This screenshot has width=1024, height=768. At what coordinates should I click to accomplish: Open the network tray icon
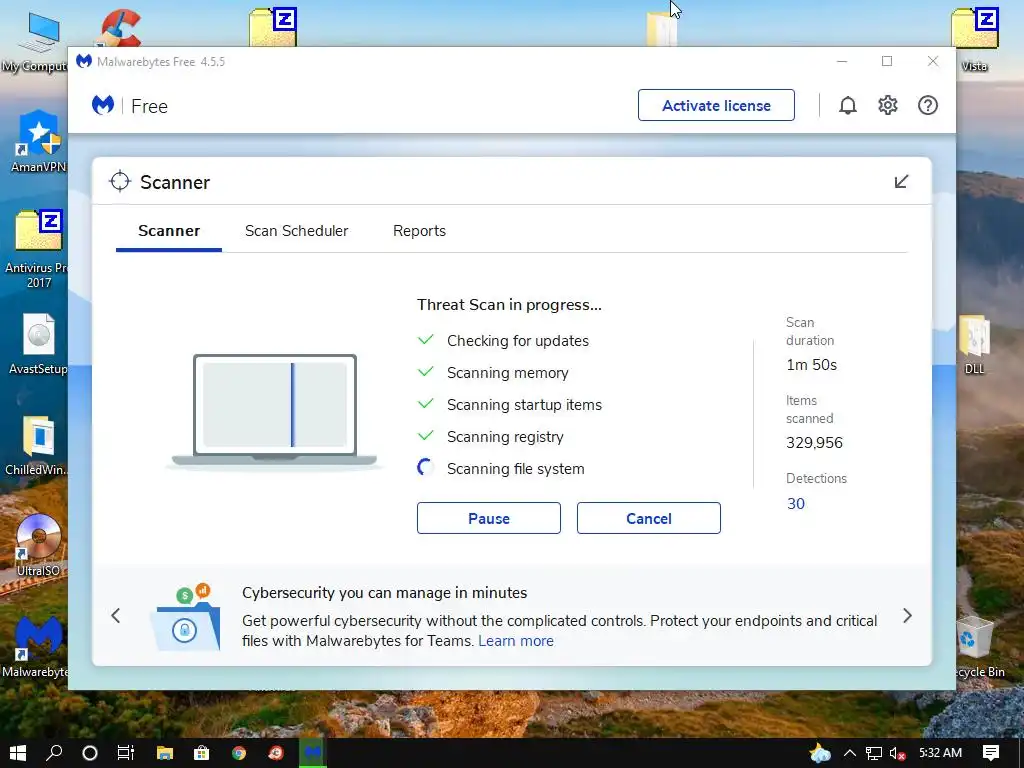(x=874, y=753)
